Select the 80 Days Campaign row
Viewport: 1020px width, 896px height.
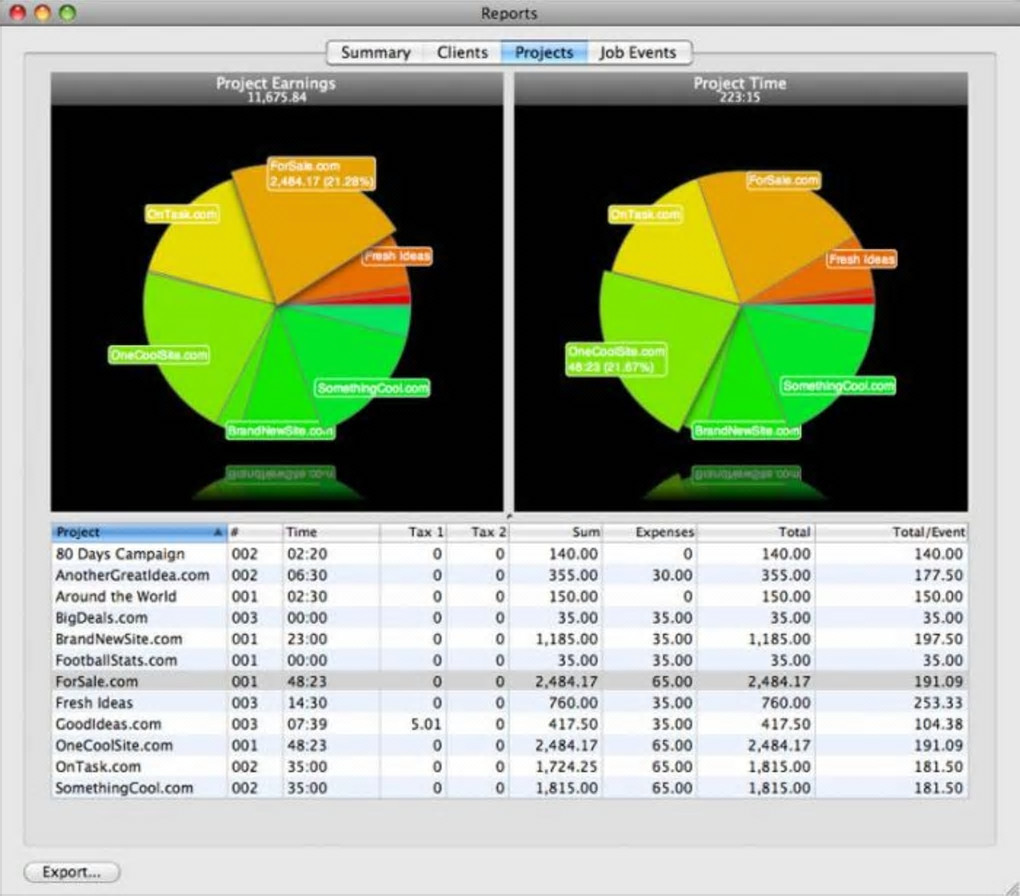coord(509,554)
